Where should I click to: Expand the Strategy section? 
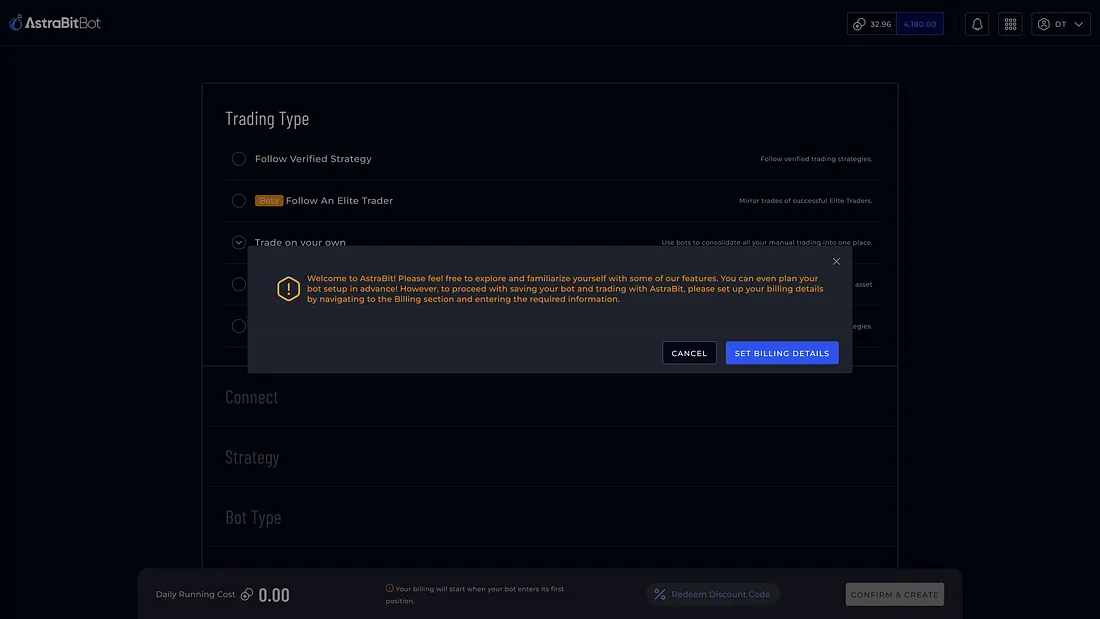(252, 457)
